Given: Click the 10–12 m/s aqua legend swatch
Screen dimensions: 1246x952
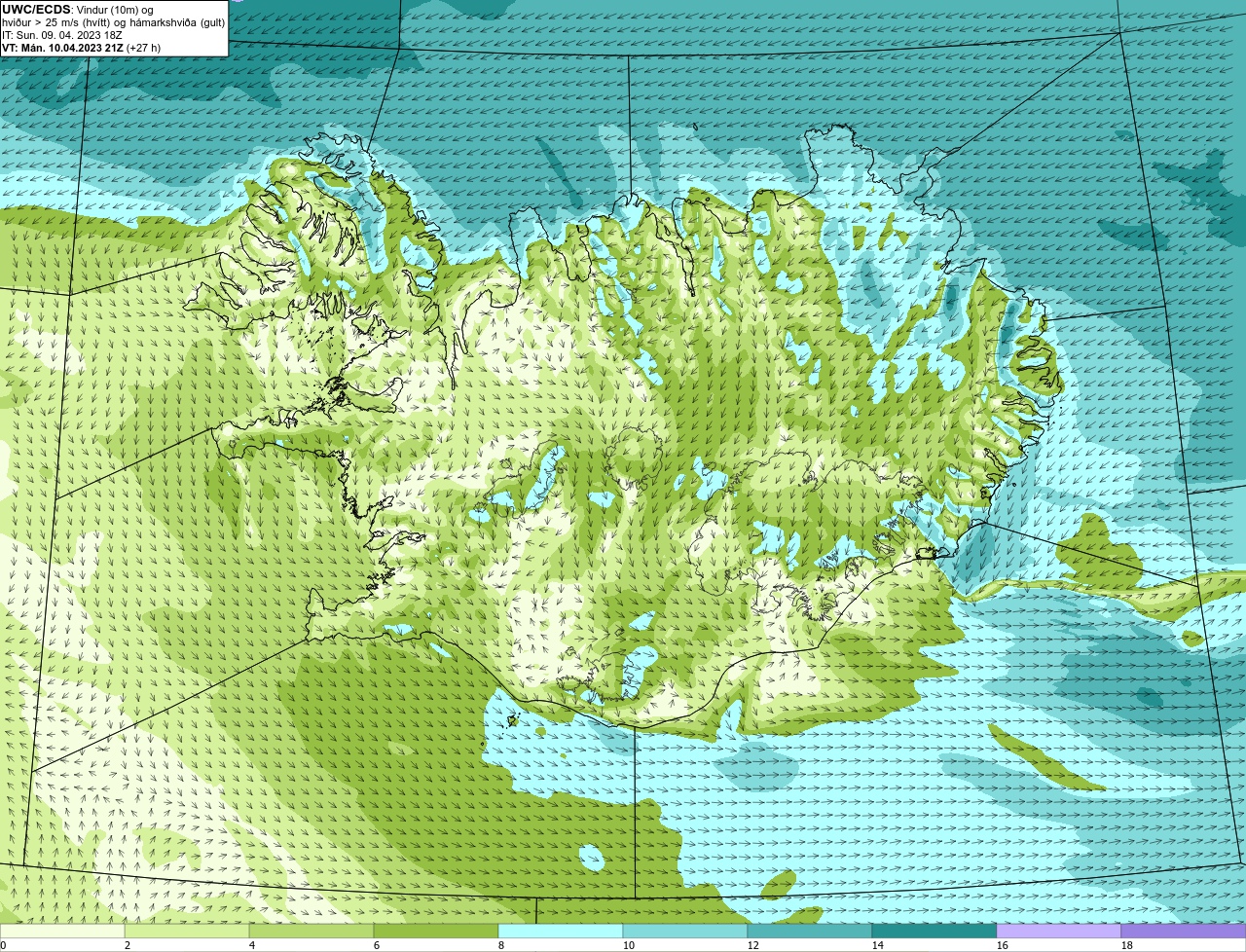Looking at the screenshot, I should [685, 931].
